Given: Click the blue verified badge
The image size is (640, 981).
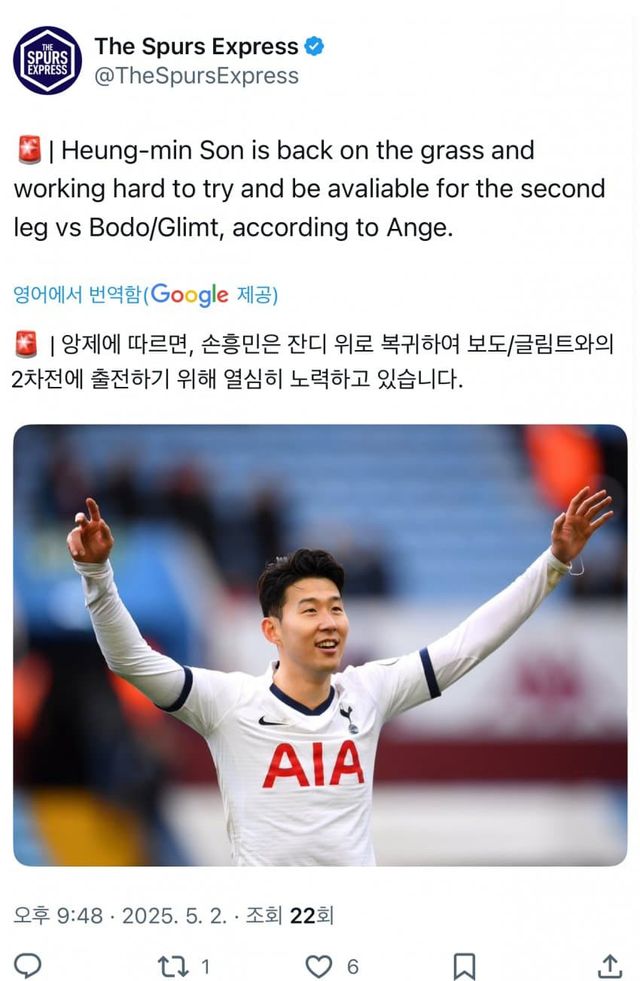Looking at the screenshot, I should 313,46.
